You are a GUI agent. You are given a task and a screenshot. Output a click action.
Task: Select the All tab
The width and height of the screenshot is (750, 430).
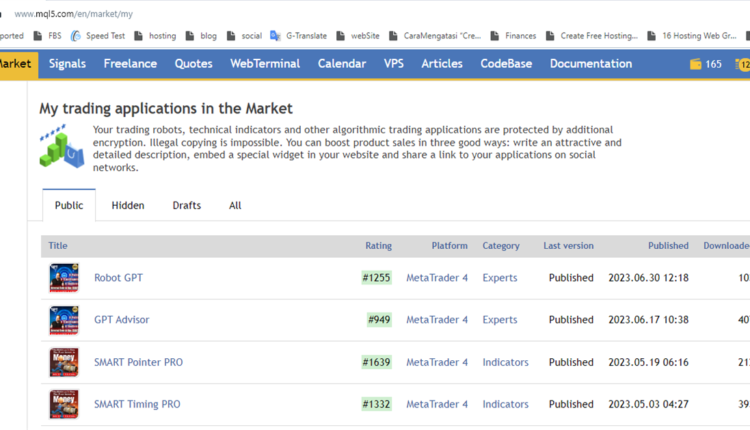pyautogui.click(x=235, y=205)
